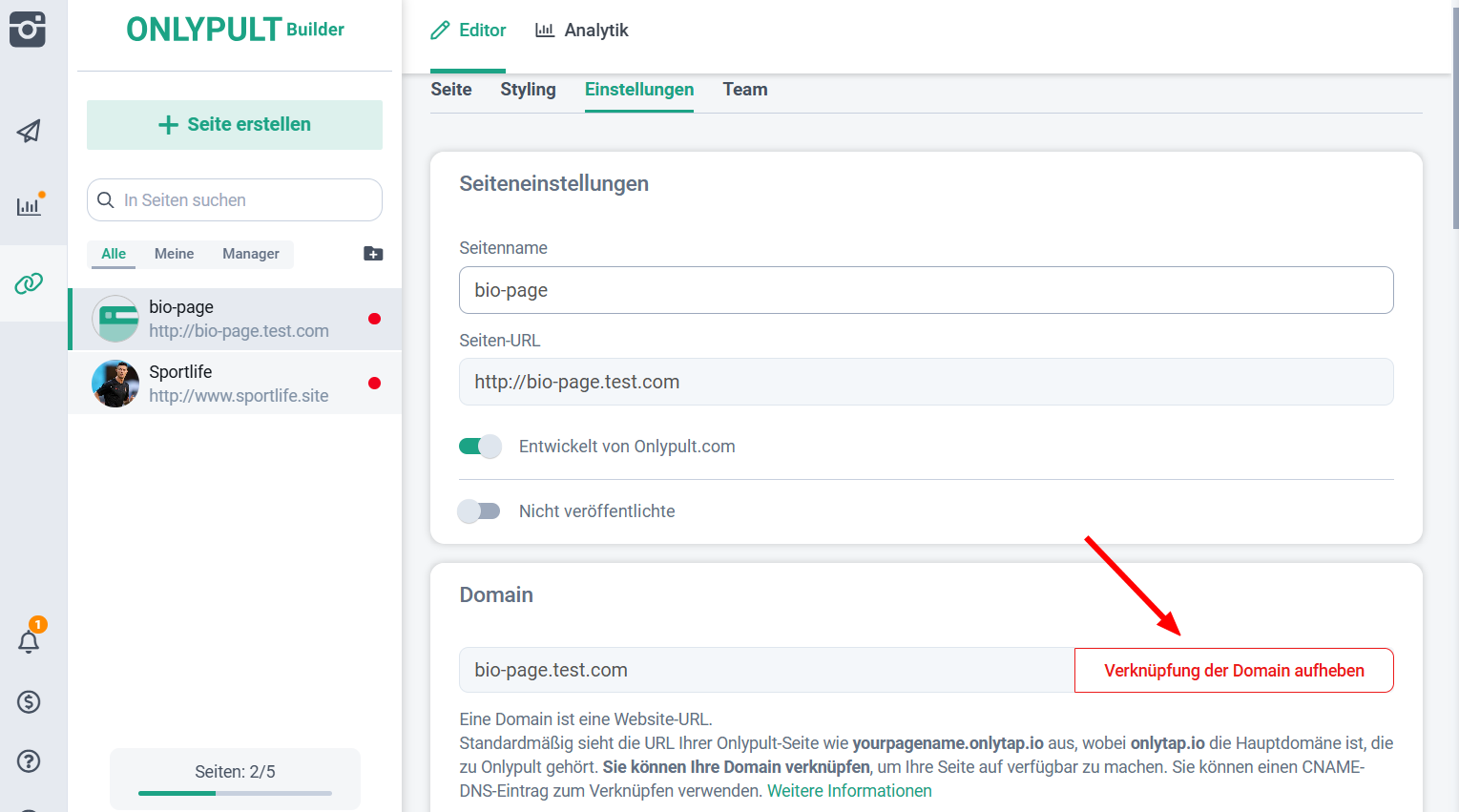Screen dimensions: 1459x812
Task: Open the 'Weitere Informationen' link
Action: tap(849, 791)
